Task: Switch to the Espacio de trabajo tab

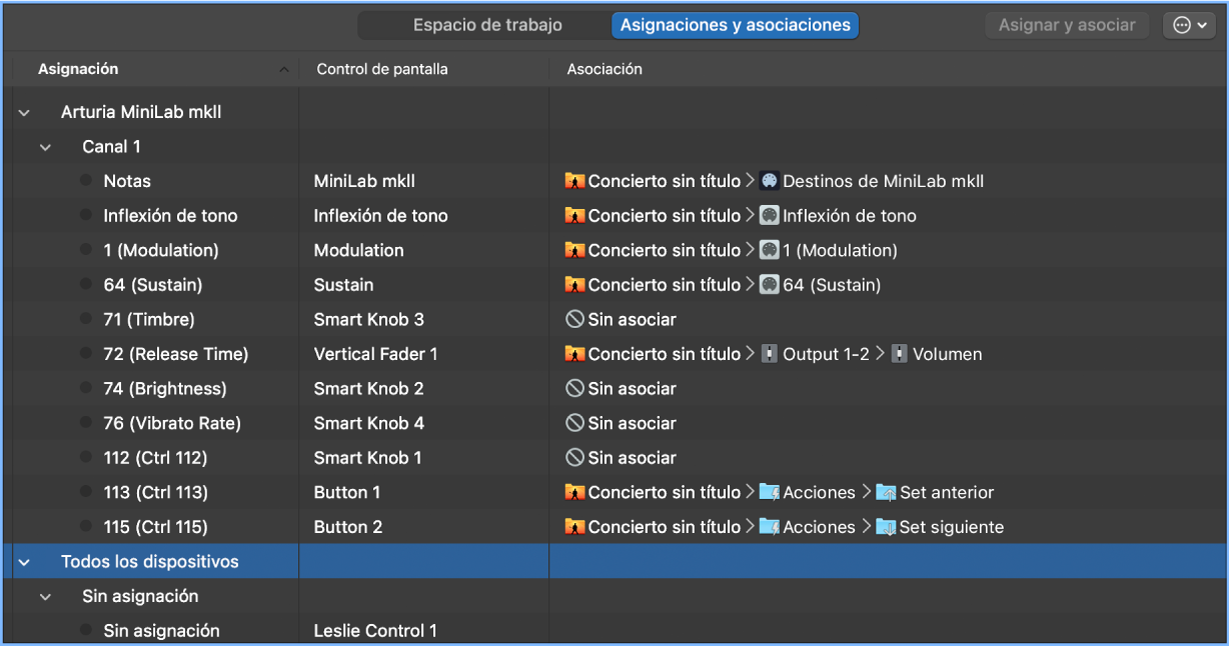Action: (487, 25)
